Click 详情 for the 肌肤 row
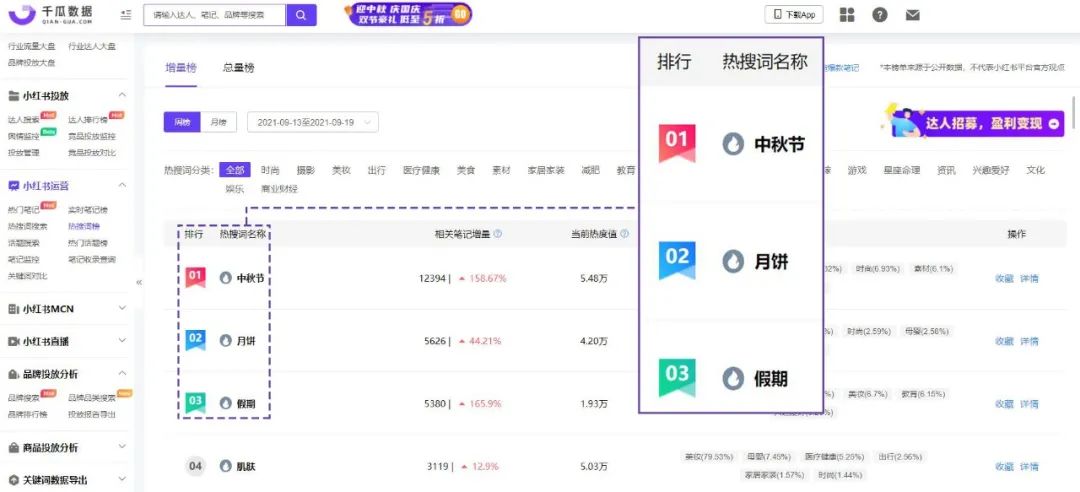 click(1029, 467)
